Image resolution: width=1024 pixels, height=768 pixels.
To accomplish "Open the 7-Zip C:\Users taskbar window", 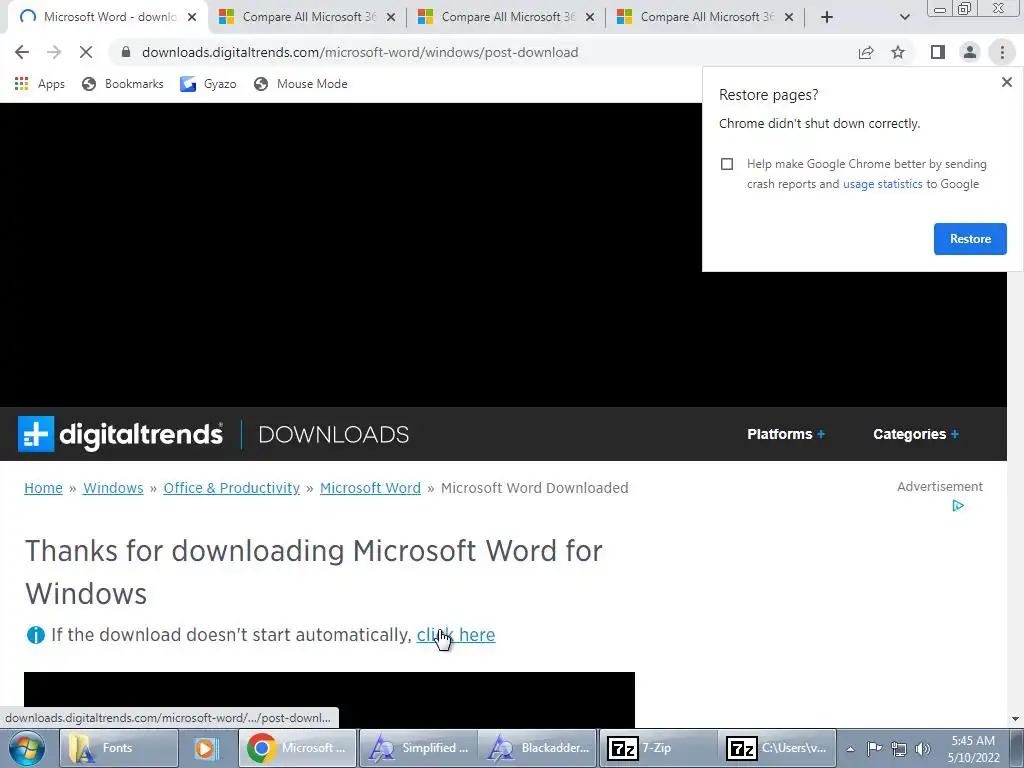I will pyautogui.click(x=777, y=748).
